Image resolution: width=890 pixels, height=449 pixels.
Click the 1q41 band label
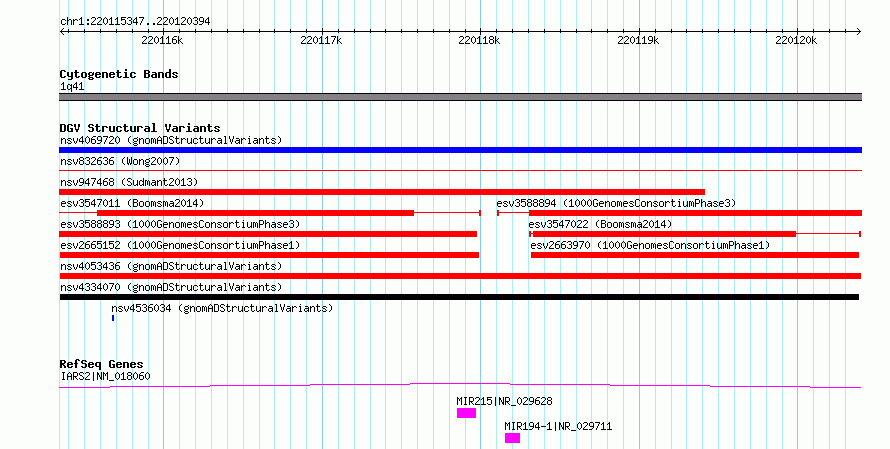tap(72, 87)
